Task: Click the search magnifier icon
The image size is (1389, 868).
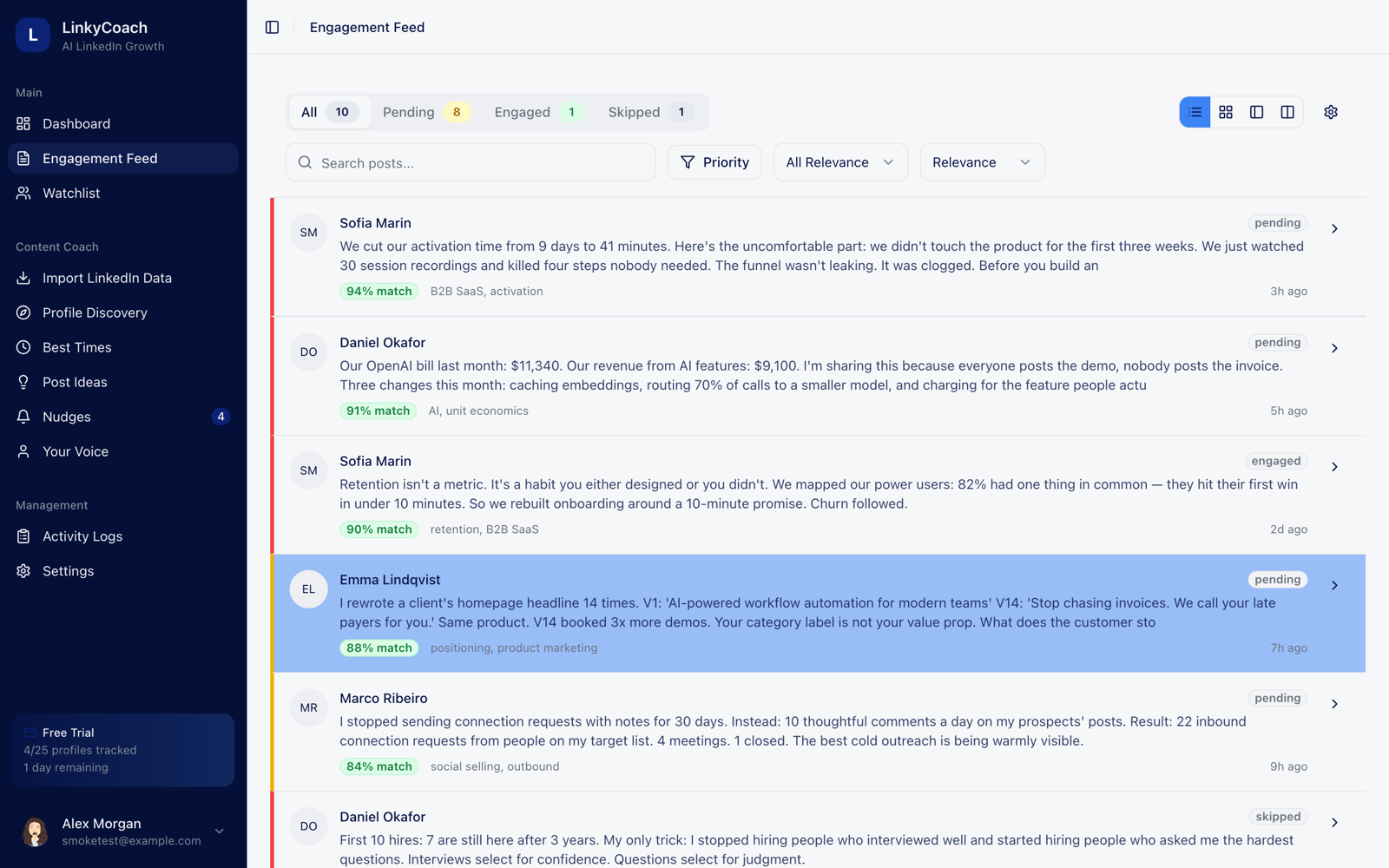Action: [x=305, y=162]
